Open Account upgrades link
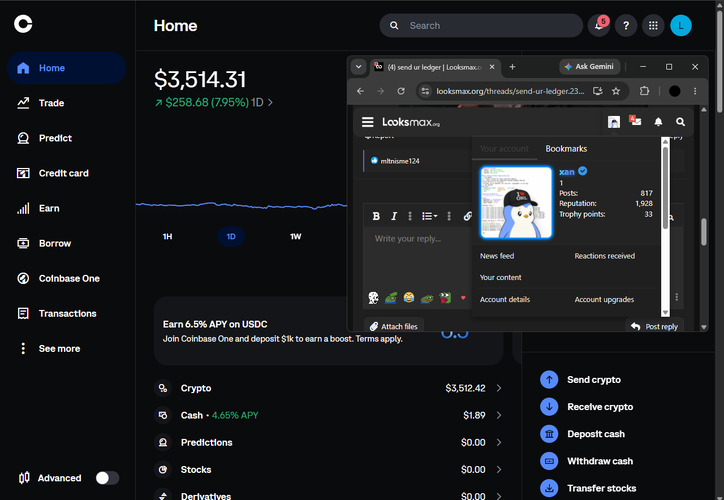Image resolution: width=724 pixels, height=500 pixels. [x=604, y=300]
